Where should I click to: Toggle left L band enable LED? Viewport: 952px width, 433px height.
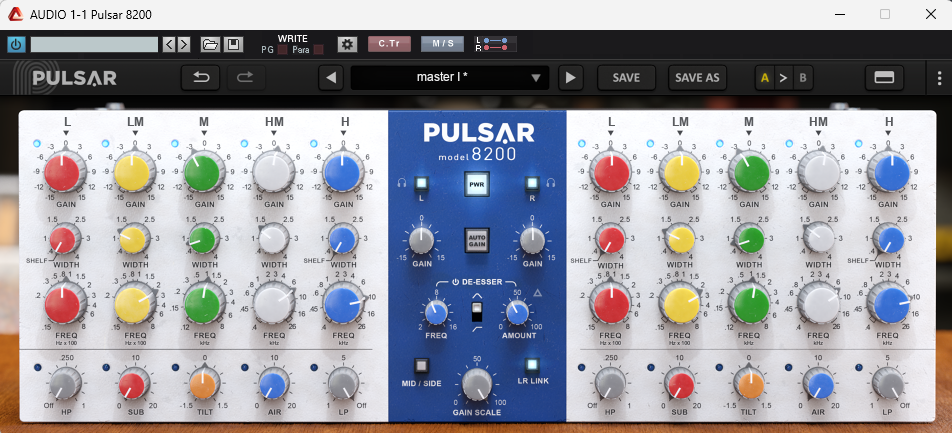click(x=36, y=143)
